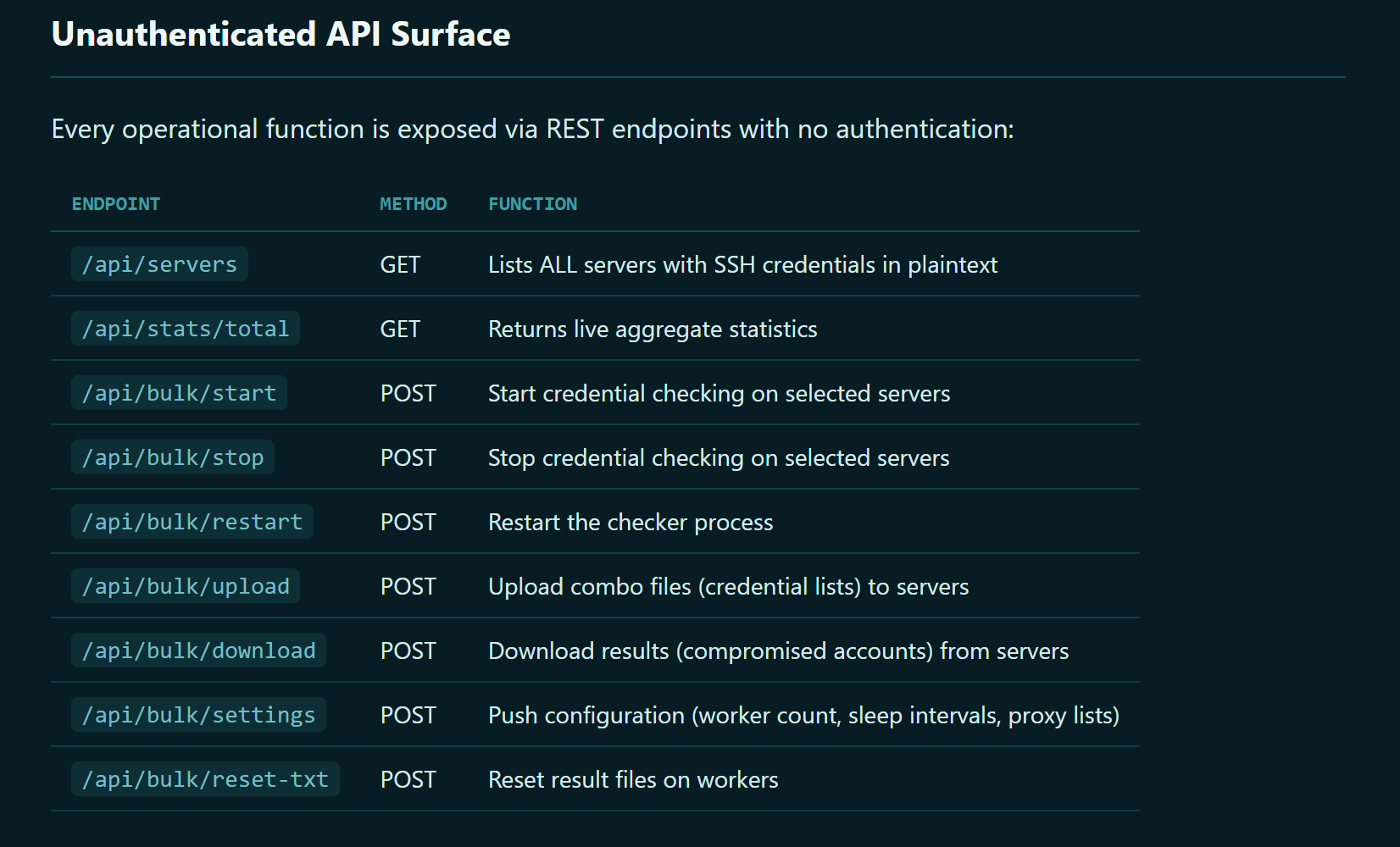Click the METHOD column header

(413, 204)
